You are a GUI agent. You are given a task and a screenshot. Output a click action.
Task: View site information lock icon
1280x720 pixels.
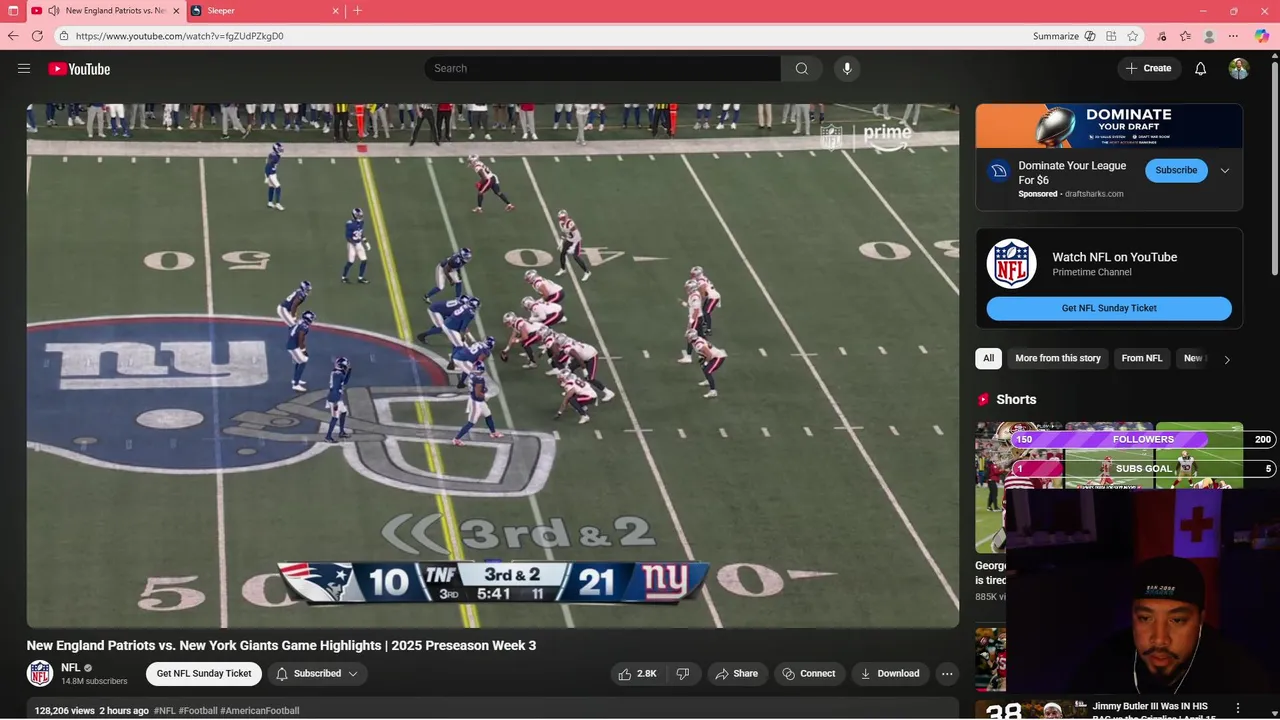(x=64, y=36)
